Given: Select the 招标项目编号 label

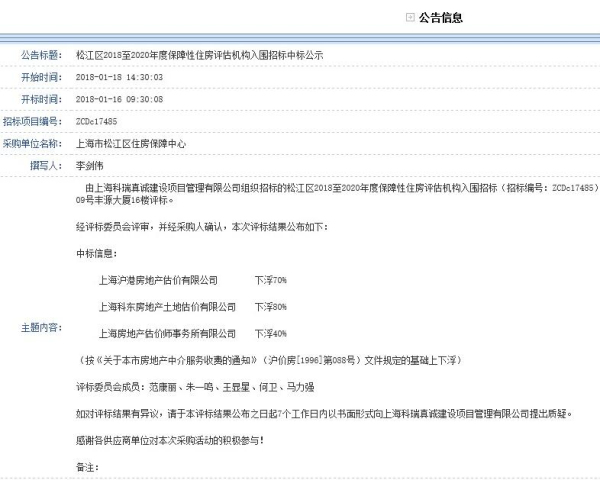Looking at the screenshot, I should click(x=33, y=121).
